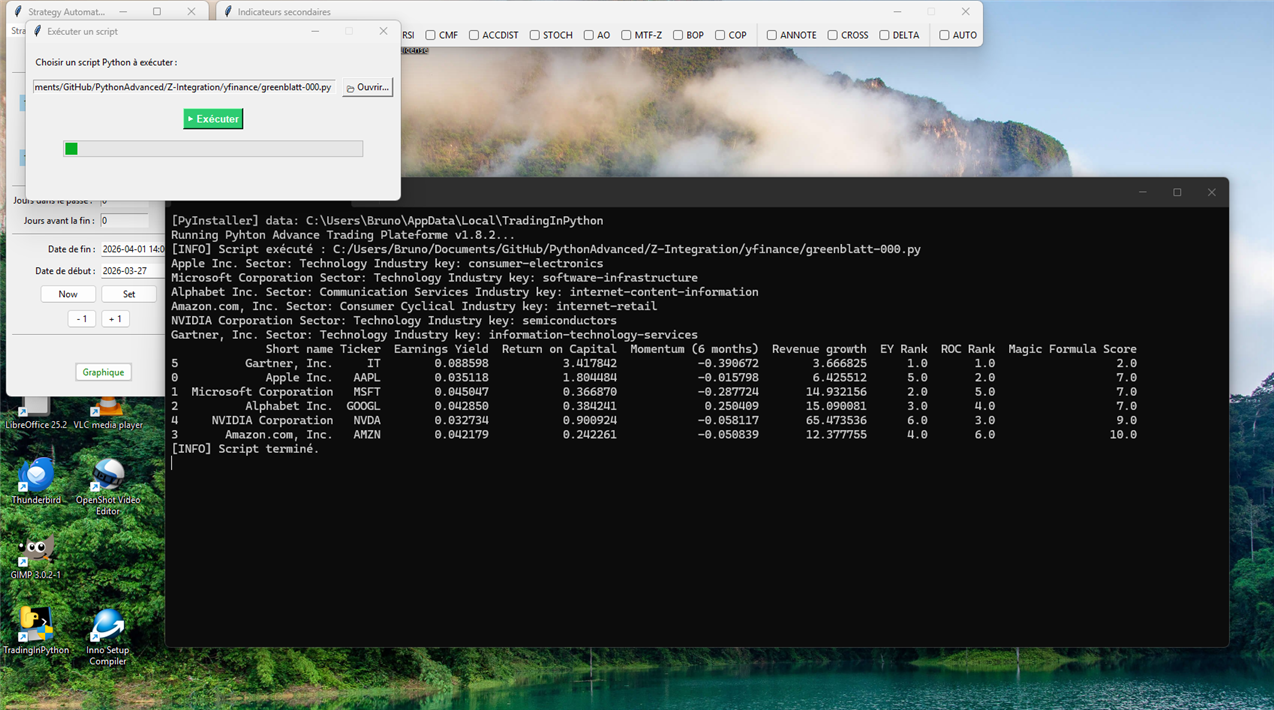This screenshot has width=1274, height=710.
Task: Click the script execution progress bar
Action: 213,149
